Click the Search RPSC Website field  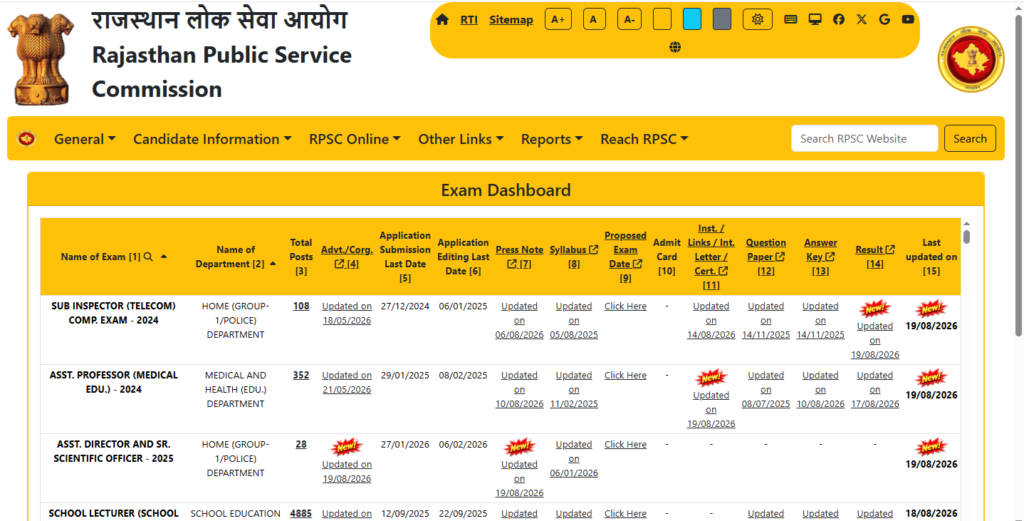pos(865,138)
